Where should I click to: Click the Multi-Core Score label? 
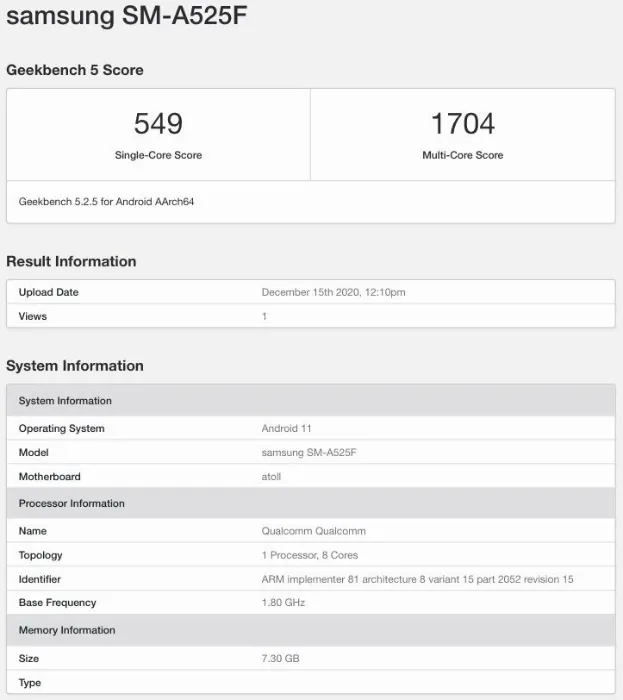(x=462, y=155)
